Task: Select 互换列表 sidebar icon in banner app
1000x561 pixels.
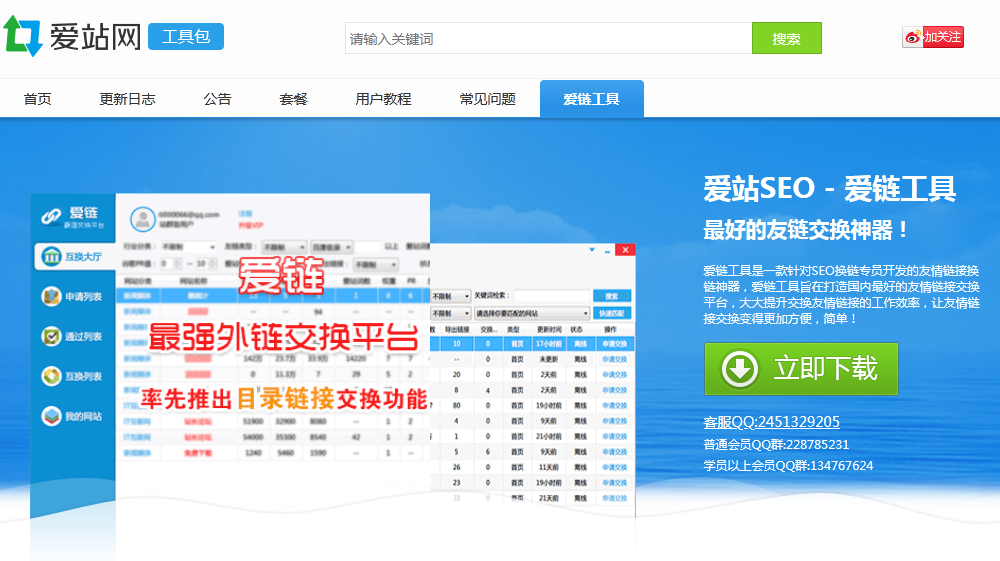Action: 51,376
